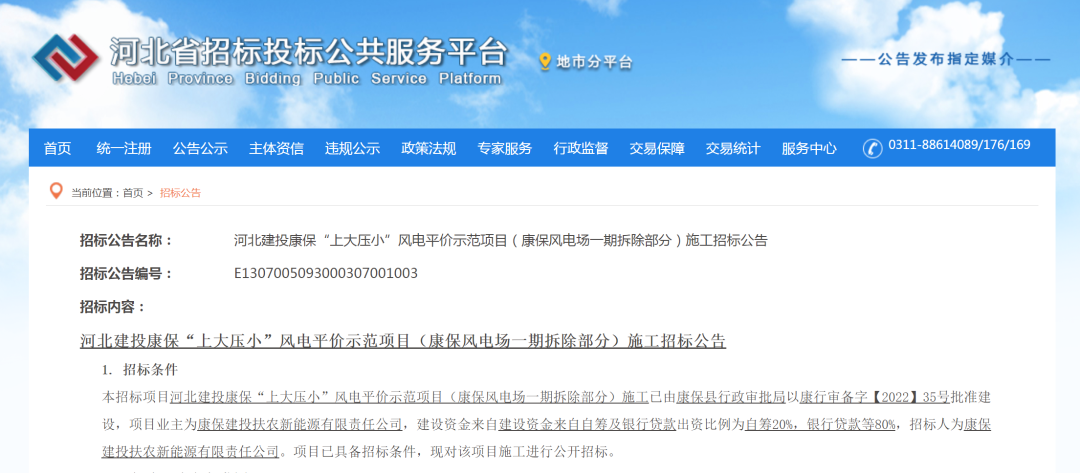
Task: Click the orange breadcrumb location pin icon
Action: tap(55, 191)
